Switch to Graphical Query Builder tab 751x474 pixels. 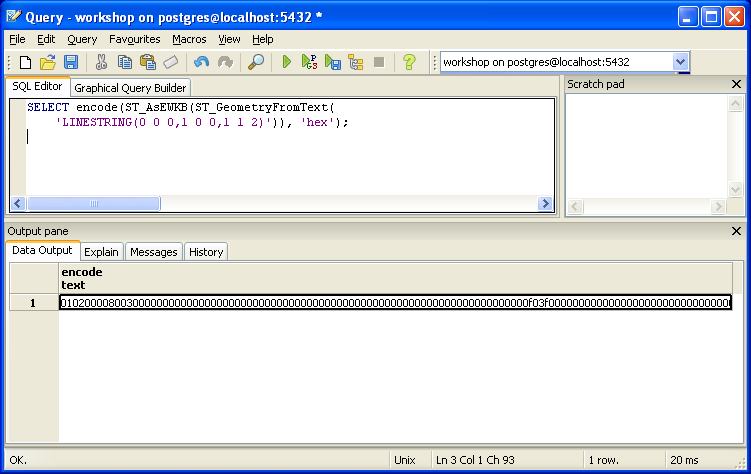(x=130, y=88)
